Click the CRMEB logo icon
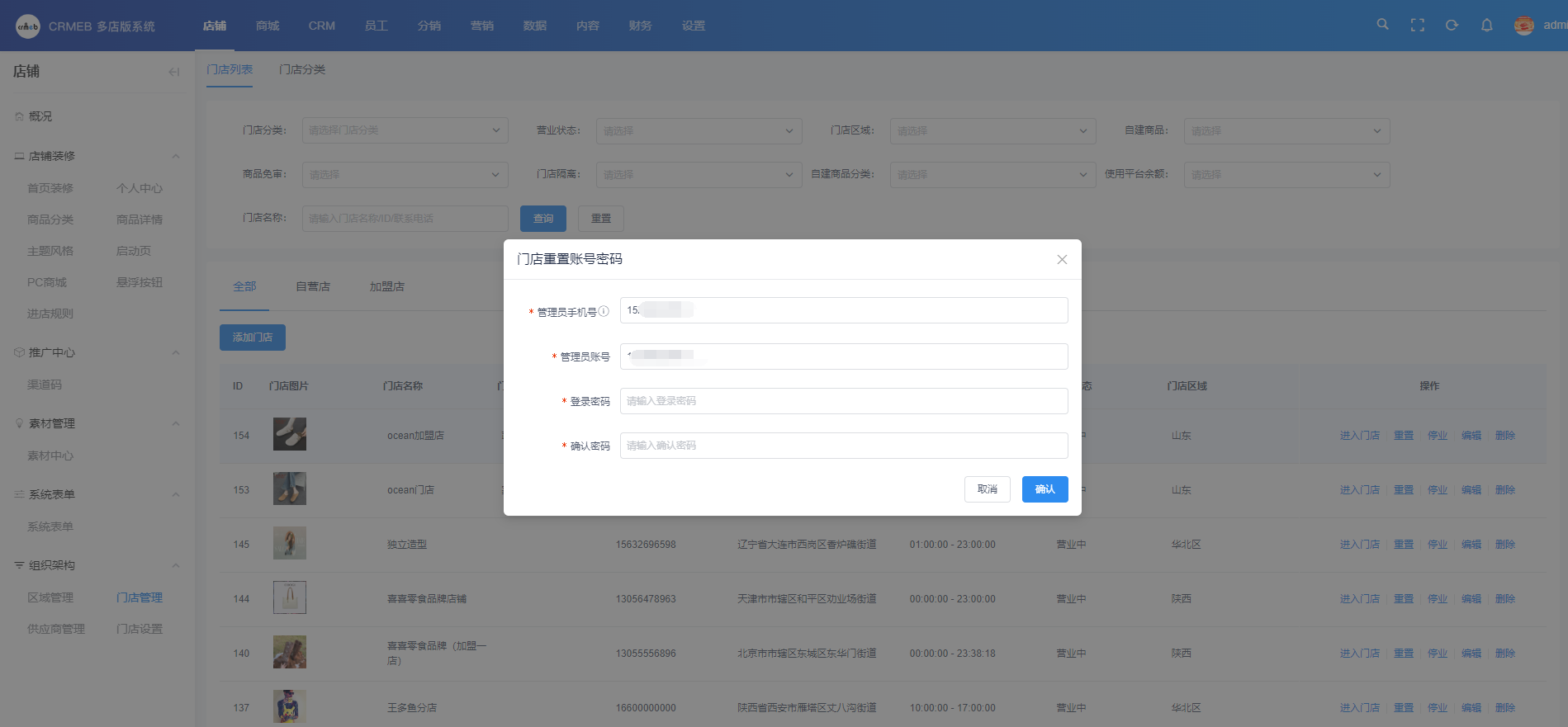The image size is (1568, 727). (28, 26)
